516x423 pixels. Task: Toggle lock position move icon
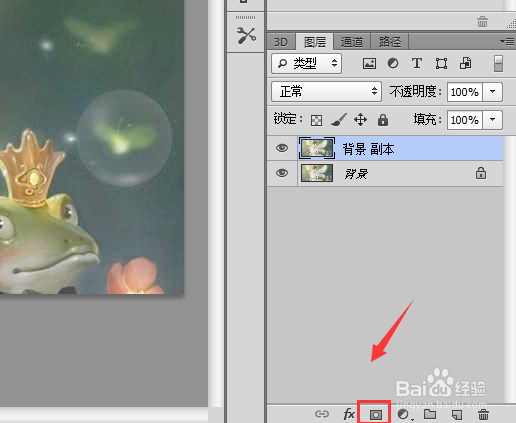click(360, 120)
